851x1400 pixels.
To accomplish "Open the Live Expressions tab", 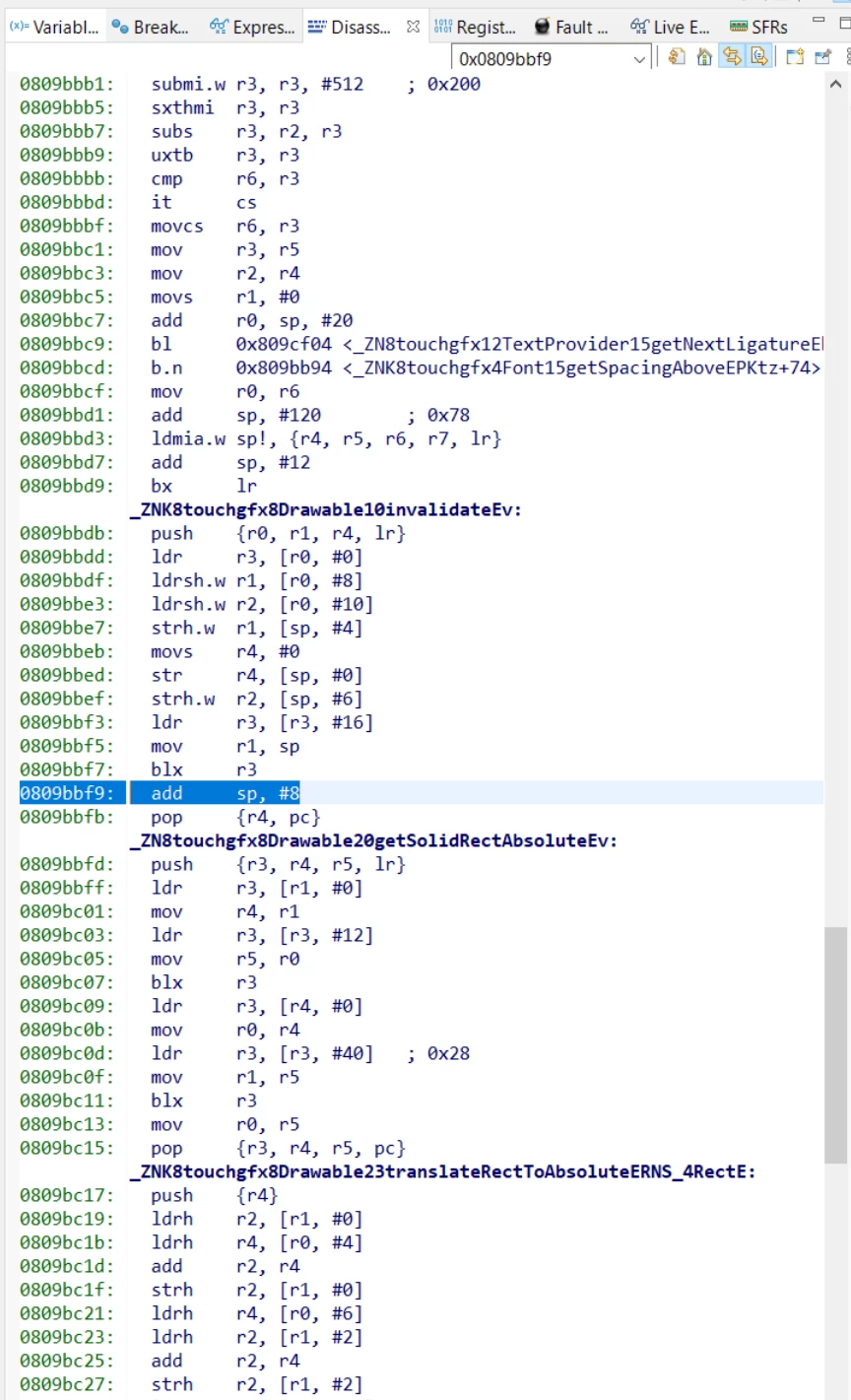I will point(670,27).
